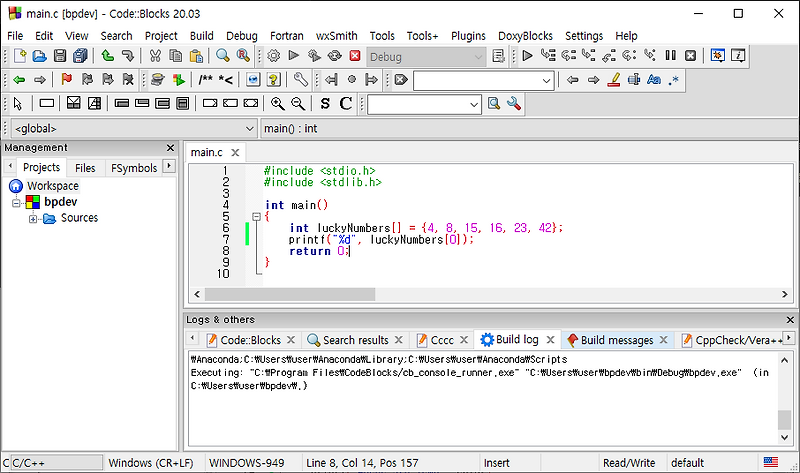Paste from clipboard using paste icon
This screenshot has width=800, height=473.
point(196,56)
